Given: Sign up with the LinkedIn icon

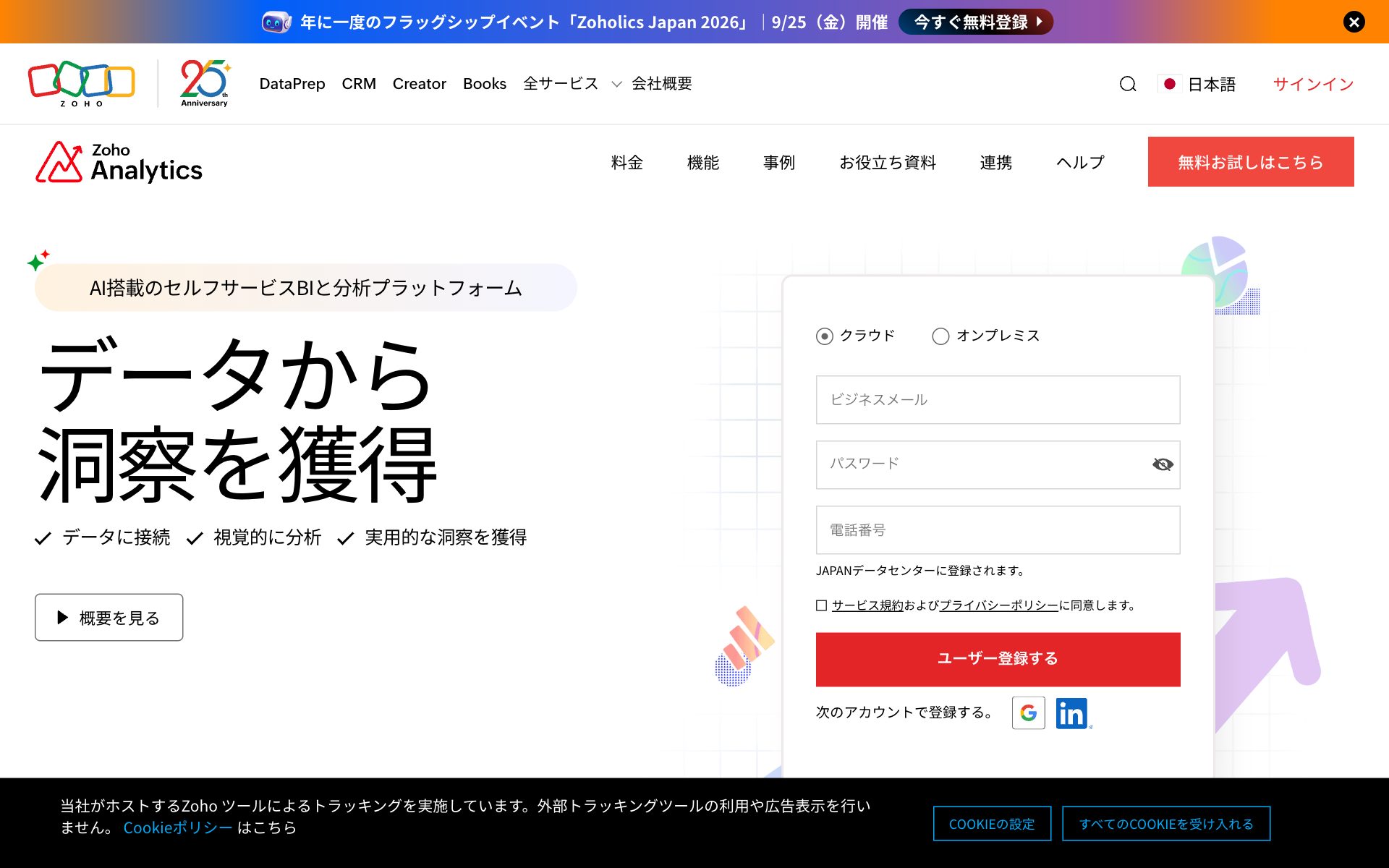Looking at the screenshot, I should (1071, 713).
